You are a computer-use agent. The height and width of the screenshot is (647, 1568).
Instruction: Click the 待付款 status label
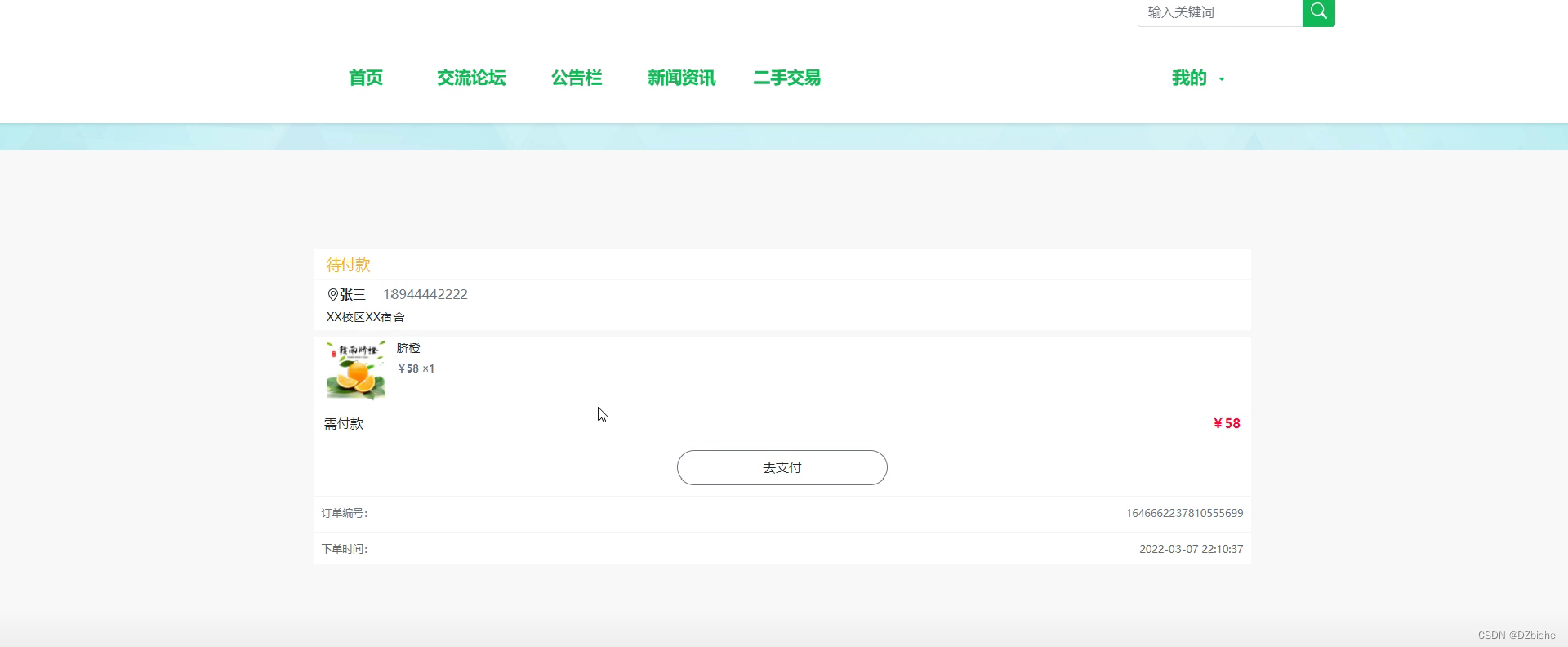point(348,265)
